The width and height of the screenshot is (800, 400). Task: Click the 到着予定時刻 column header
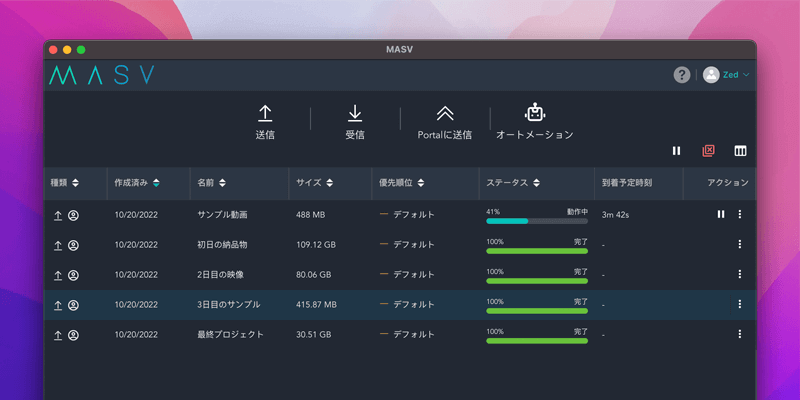point(627,183)
